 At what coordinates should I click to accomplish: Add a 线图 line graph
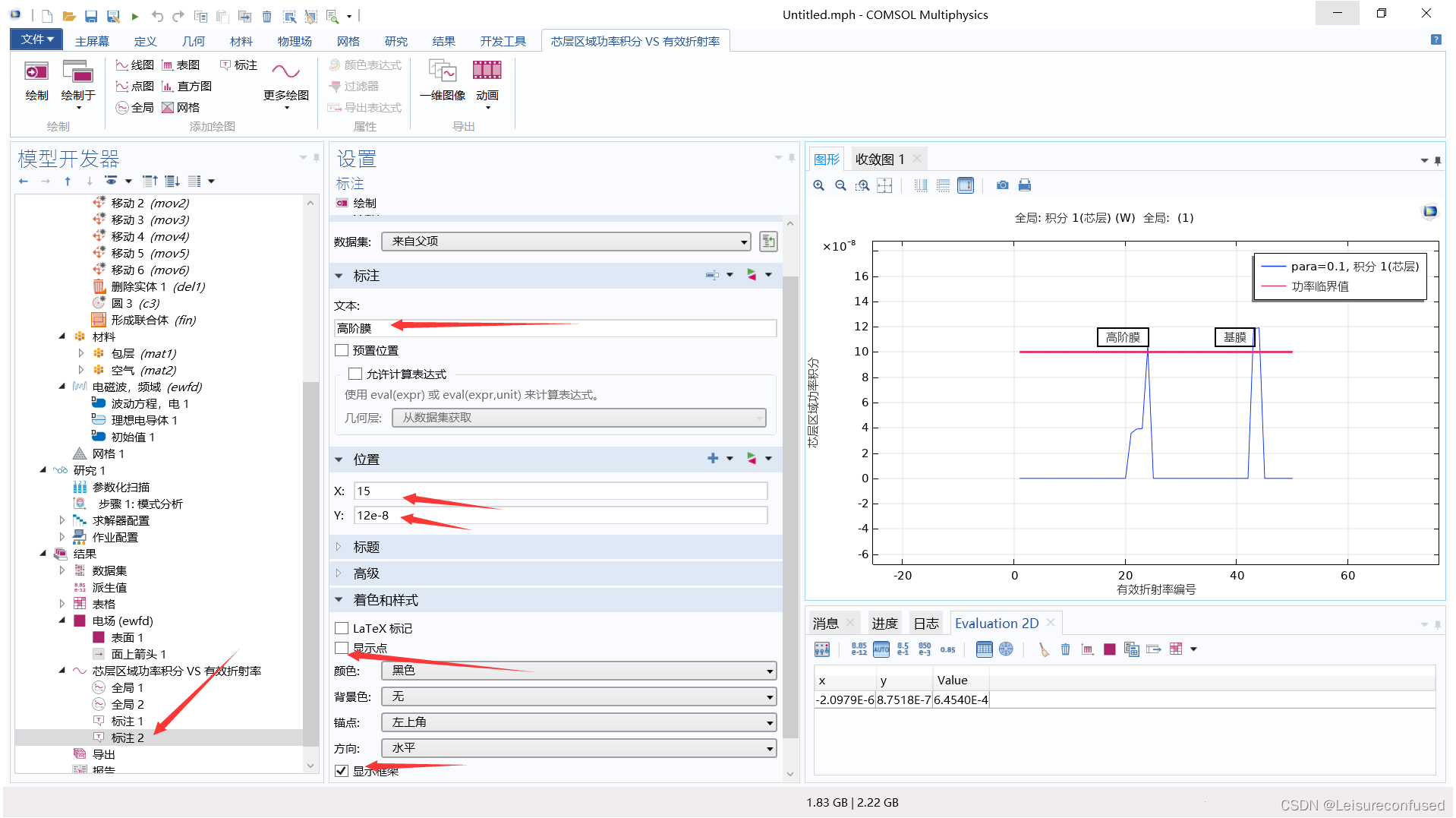pos(134,65)
